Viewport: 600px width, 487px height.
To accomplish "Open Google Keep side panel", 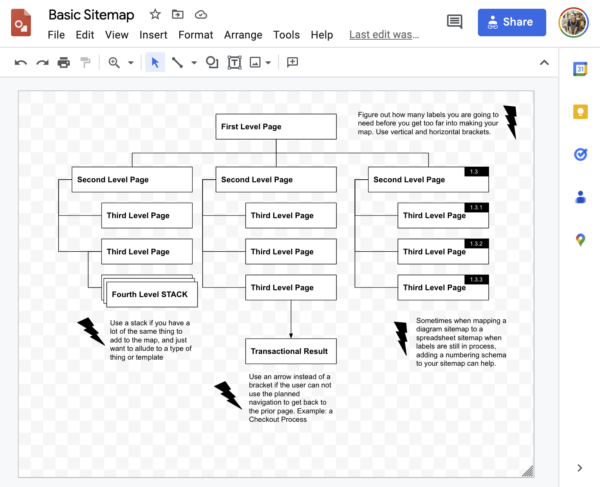I will 580,112.
